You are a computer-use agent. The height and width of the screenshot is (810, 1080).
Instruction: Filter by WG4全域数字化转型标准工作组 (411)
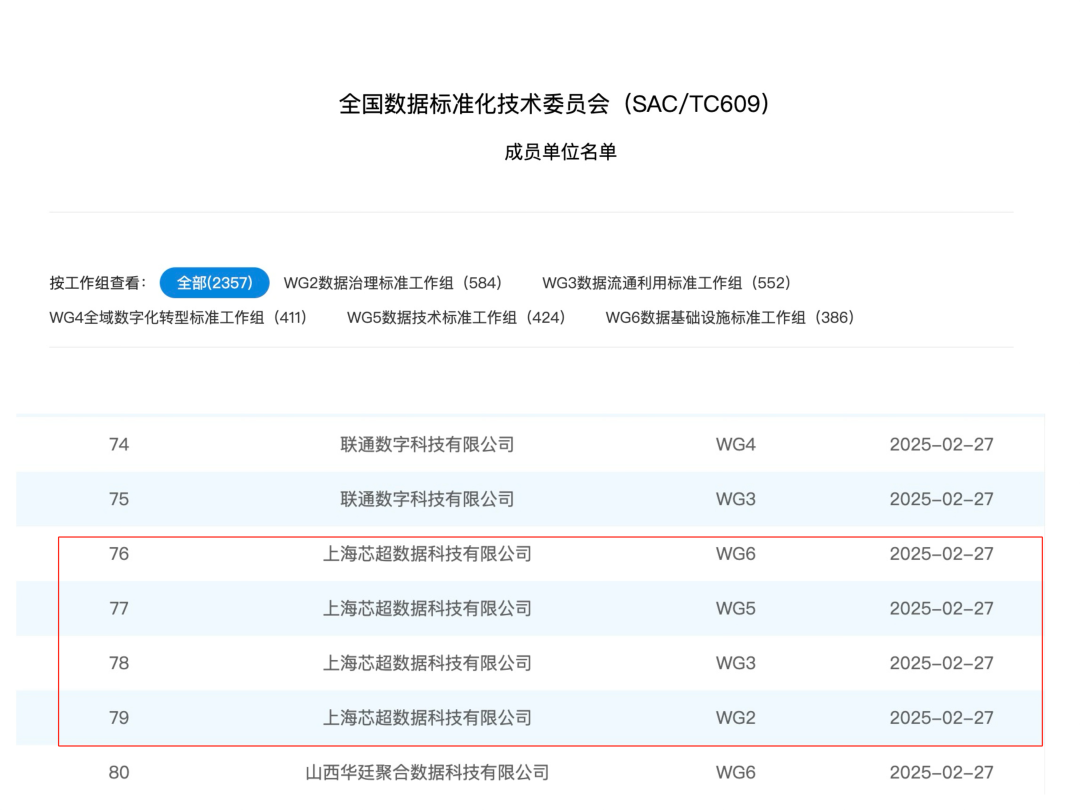(x=178, y=318)
